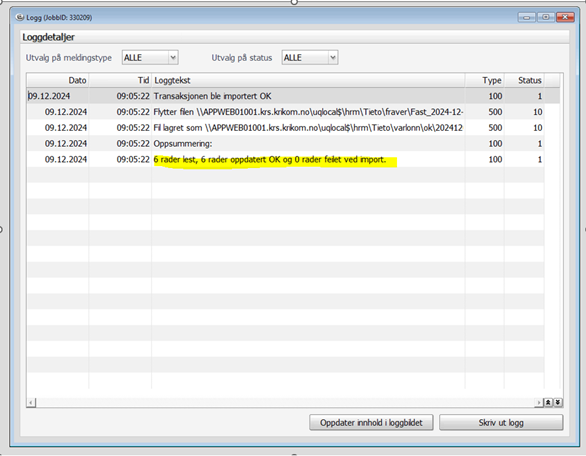Click the Logg window title icon
Image resolution: width=586 pixels, height=456 pixels.
pyautogui.click(x=20, y=17)
